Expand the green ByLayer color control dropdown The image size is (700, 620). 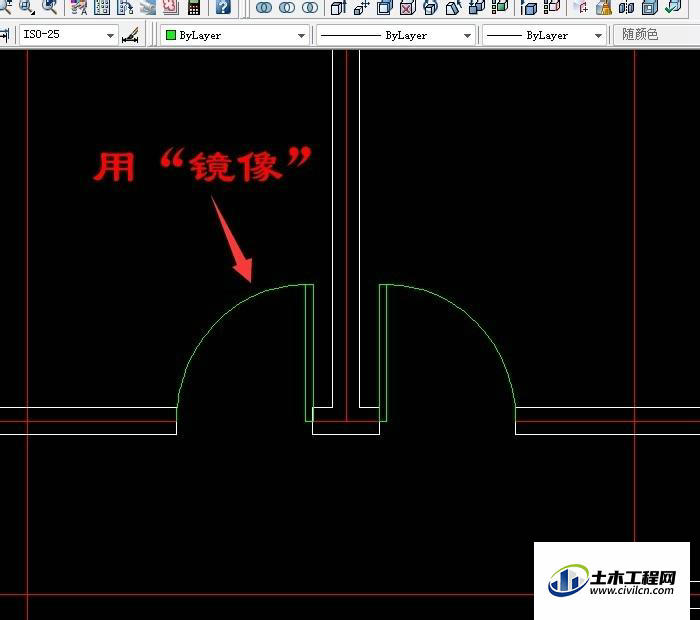301,35
